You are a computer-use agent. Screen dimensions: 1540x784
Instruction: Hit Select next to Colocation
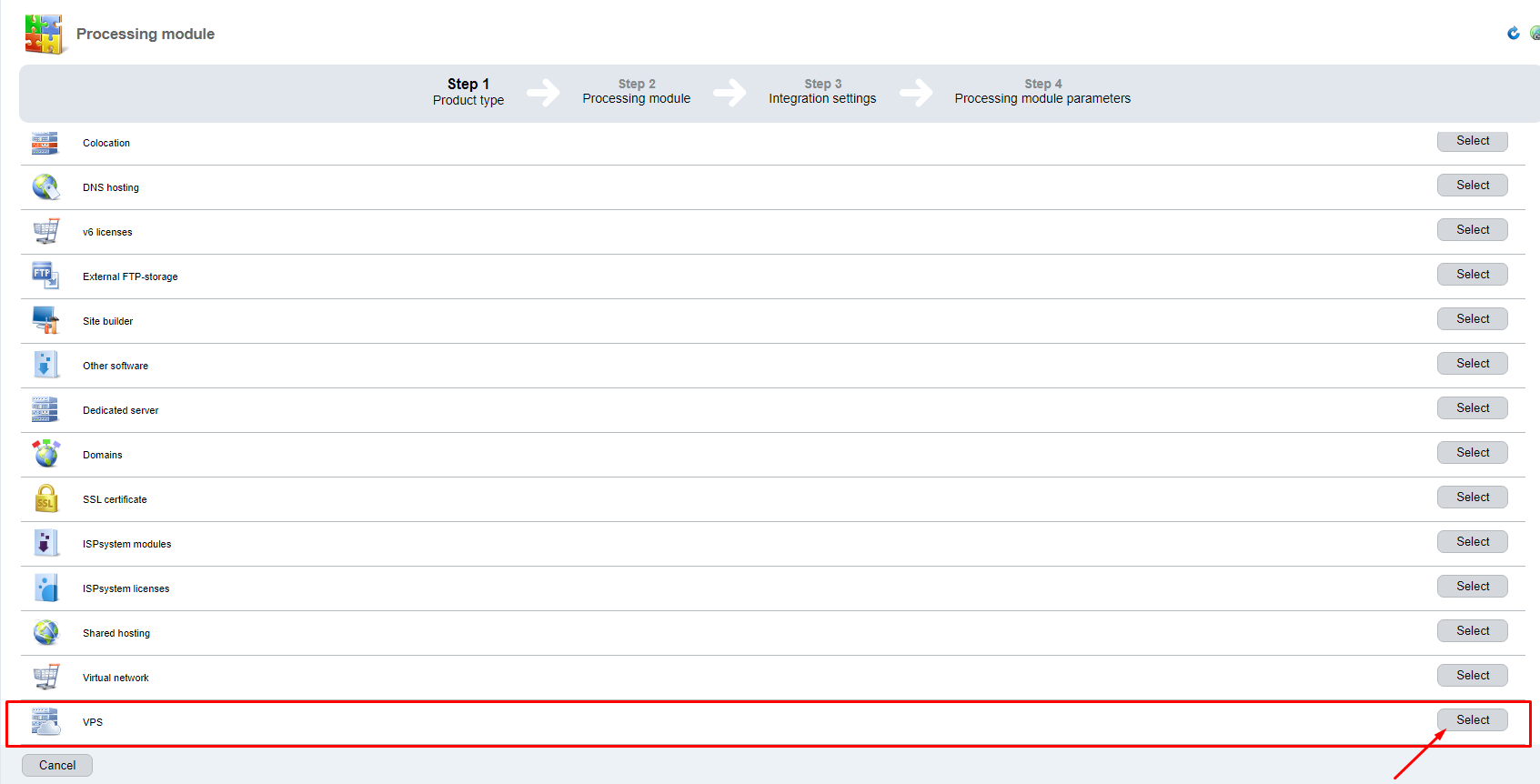[1472, 141]
